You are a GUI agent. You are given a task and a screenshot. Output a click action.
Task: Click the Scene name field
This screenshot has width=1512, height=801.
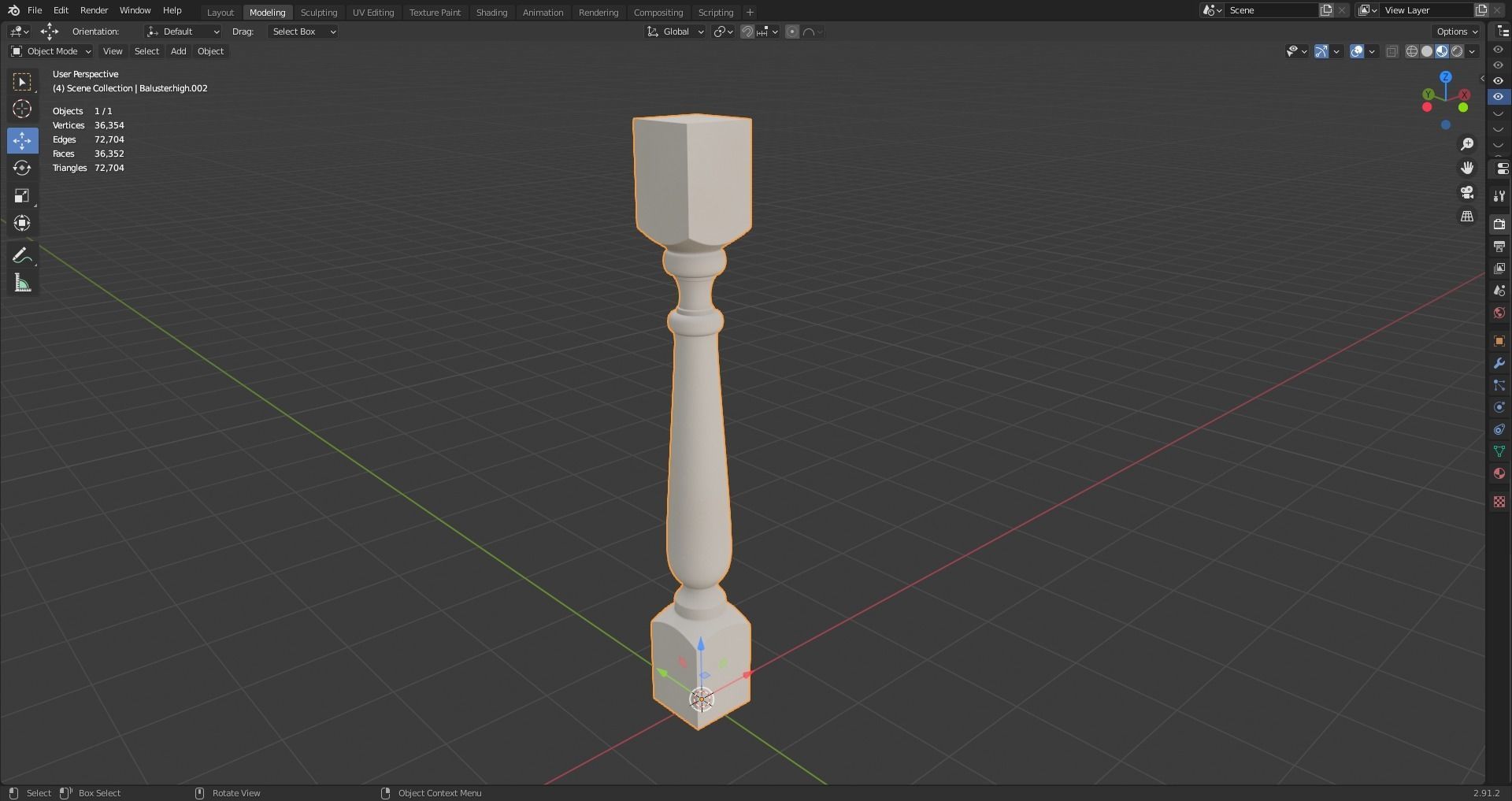tap(1271, 10)
